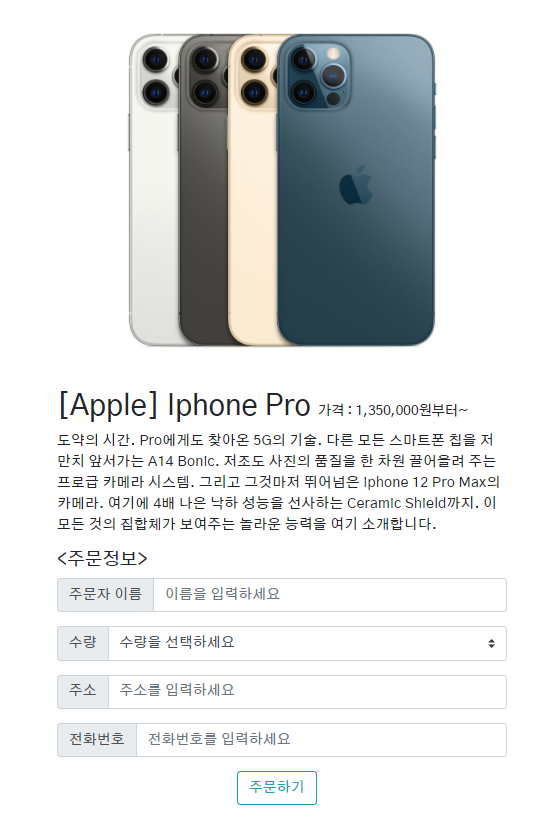Click the up-down arrow icon in 수량 selector
The height and width of the screenshot is (825, 553).
click(491, 643)
